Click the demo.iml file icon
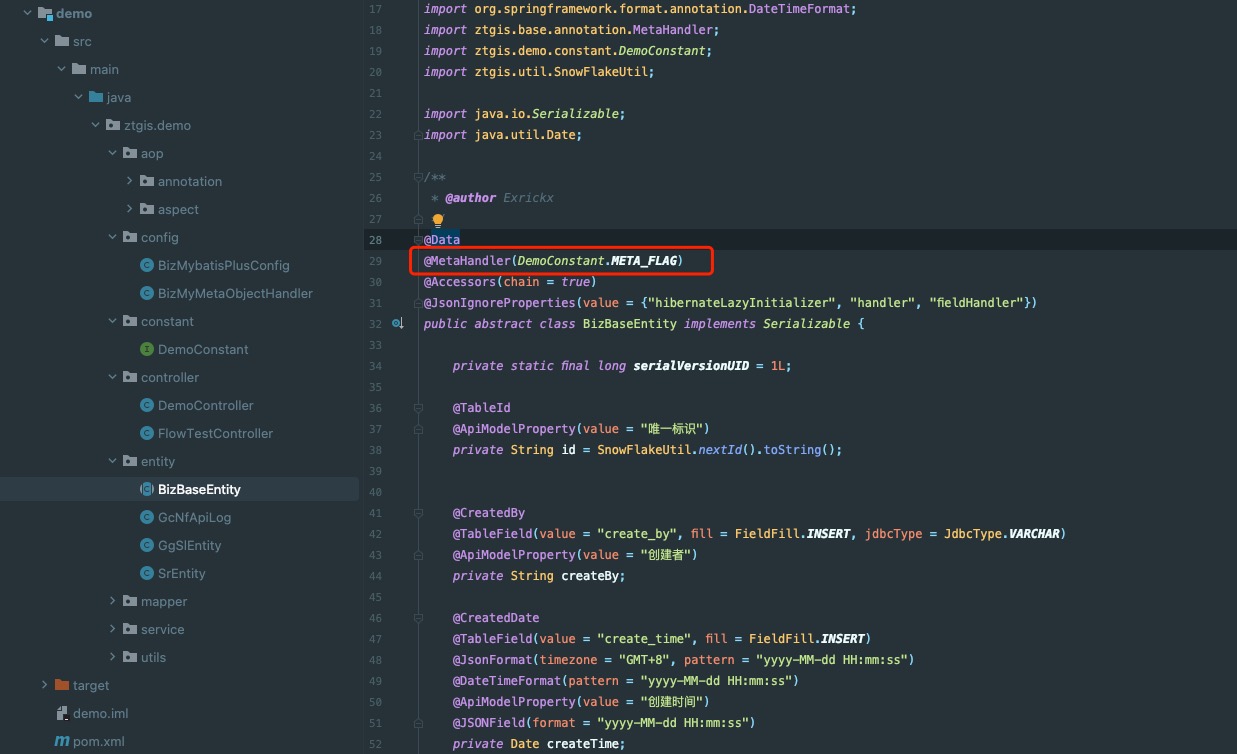 [62, 713]
